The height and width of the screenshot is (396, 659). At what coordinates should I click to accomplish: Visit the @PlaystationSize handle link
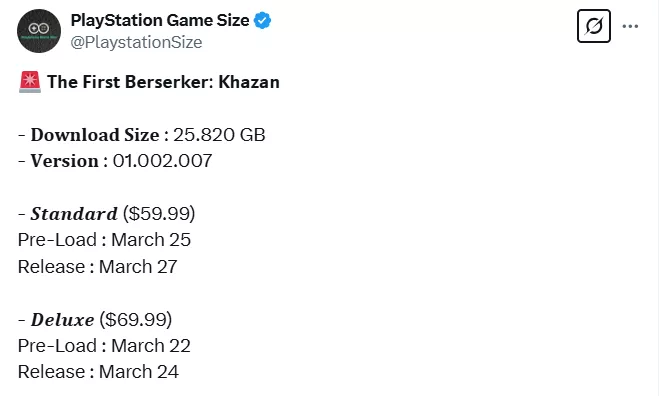(x=136, y=42)
